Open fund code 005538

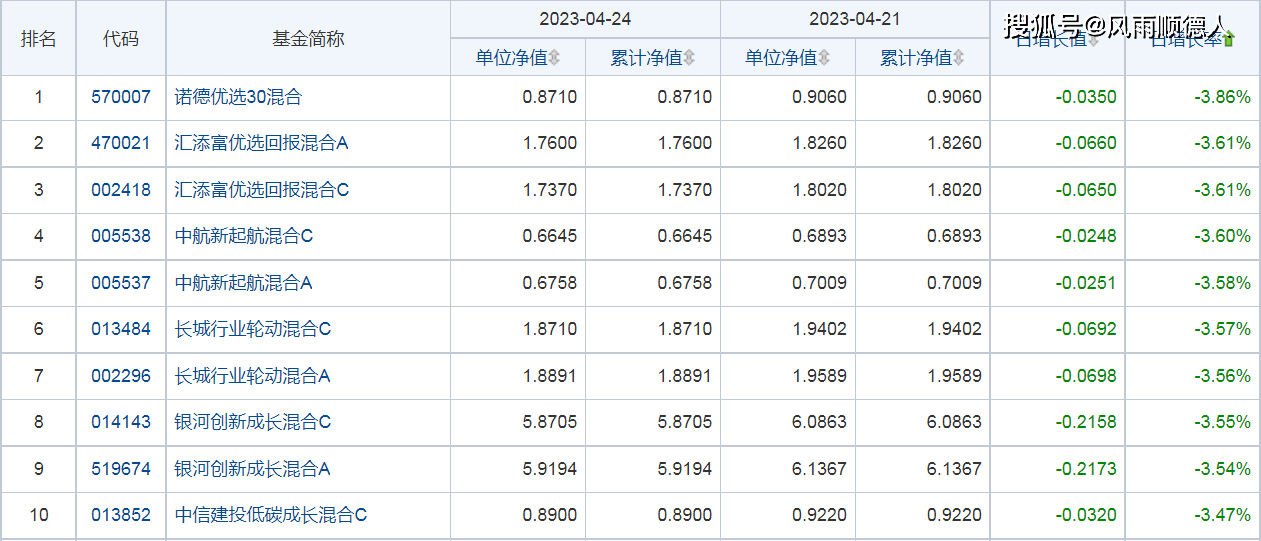click(x=121, y=236)
